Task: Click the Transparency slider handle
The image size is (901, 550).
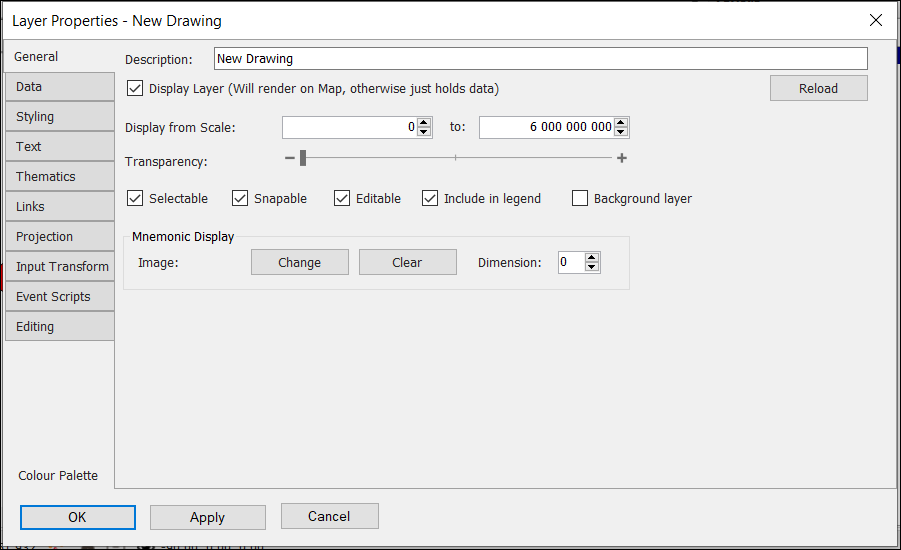Action: click(303, 158)
